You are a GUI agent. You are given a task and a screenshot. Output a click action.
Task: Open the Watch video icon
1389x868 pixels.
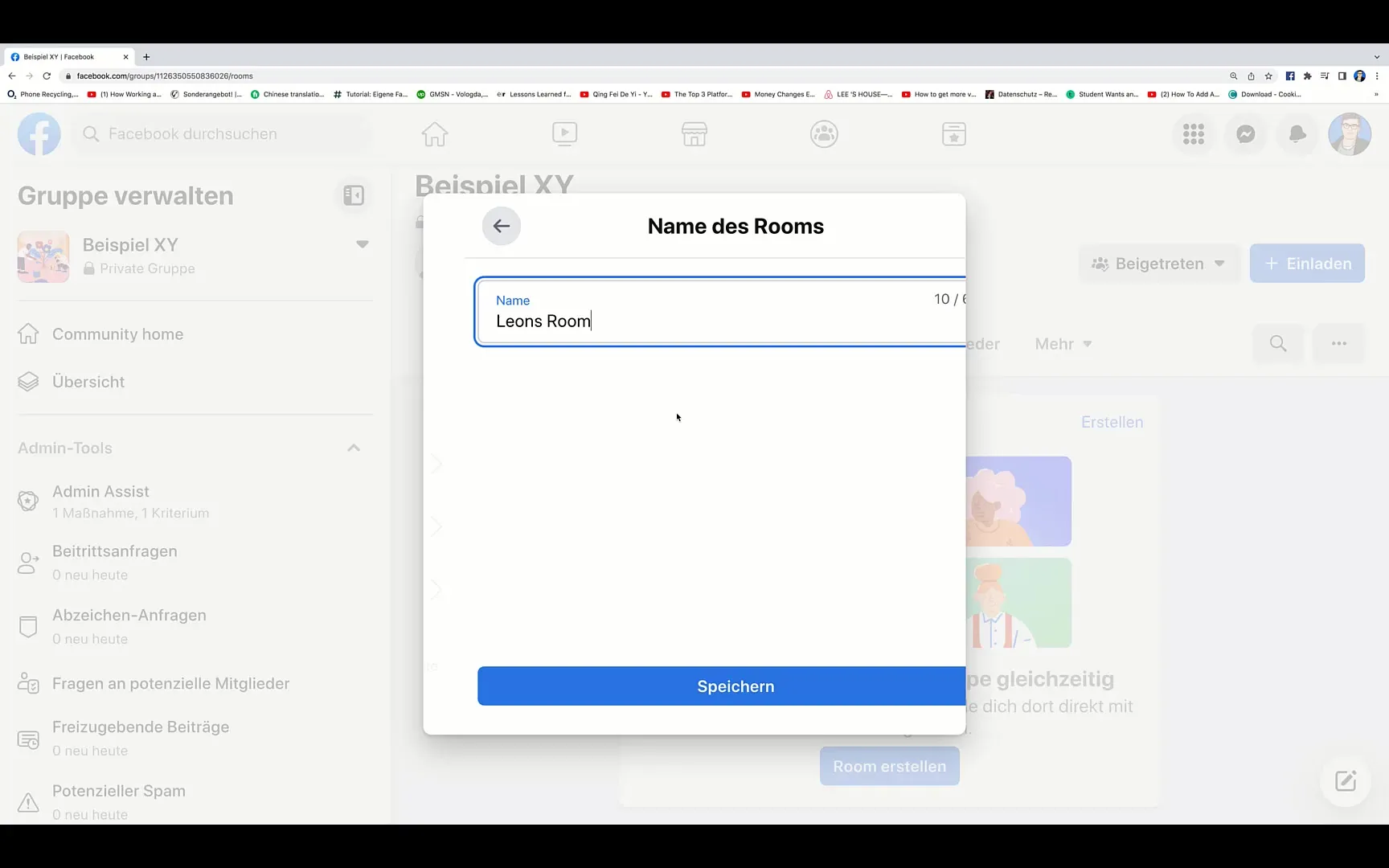565,134
